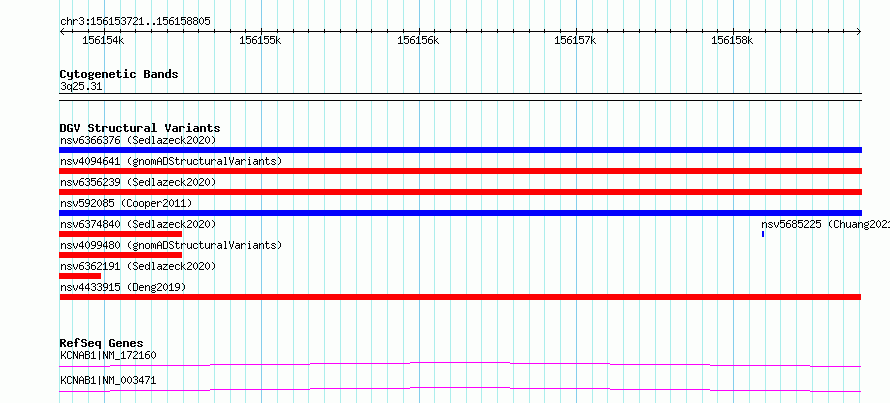Click the short red bar under nsv6362191
Screen dimensions: 890x403
[x=80, y=276]
